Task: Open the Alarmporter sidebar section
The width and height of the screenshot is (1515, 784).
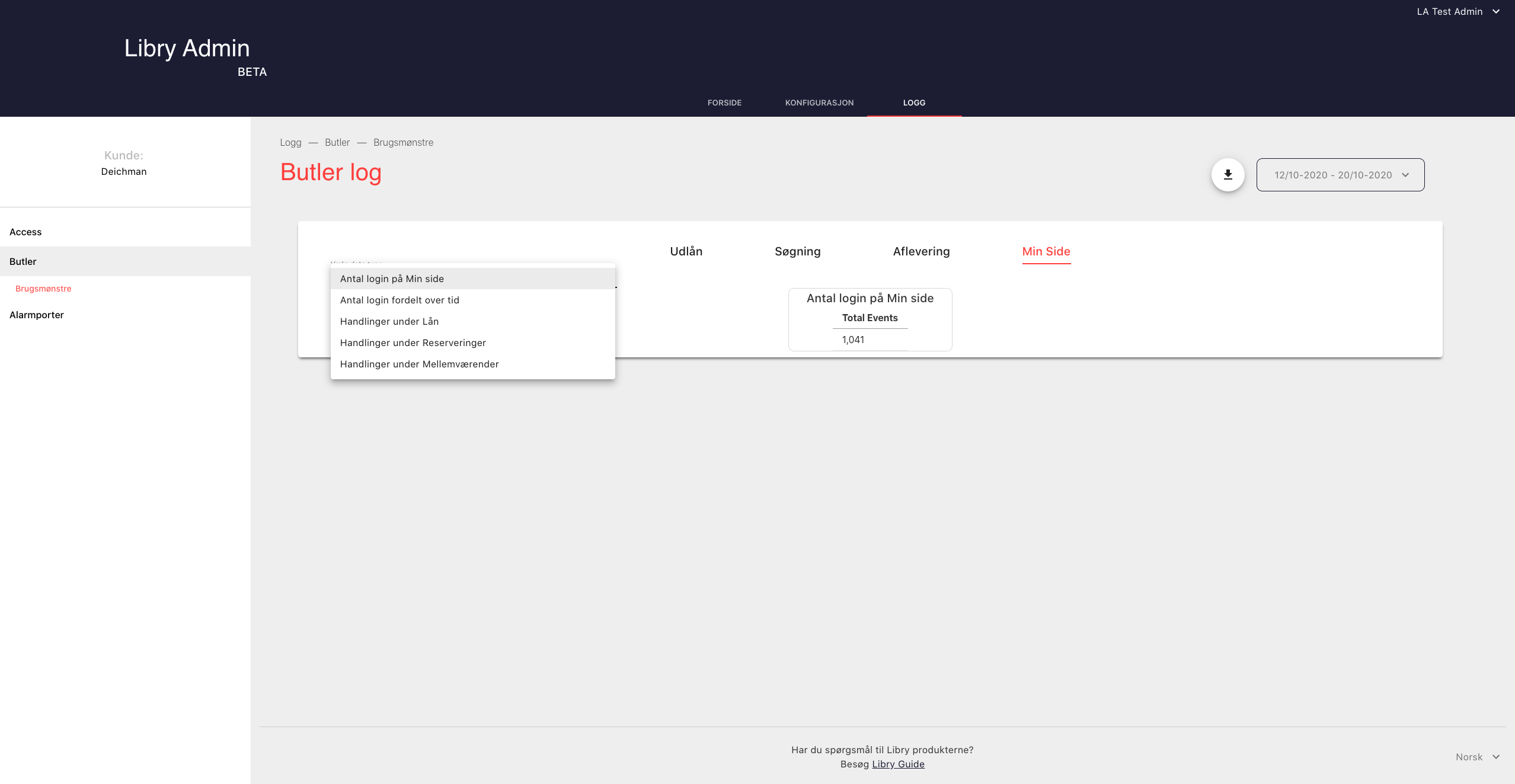Action: pyautogui.click(x=37, y=315)
